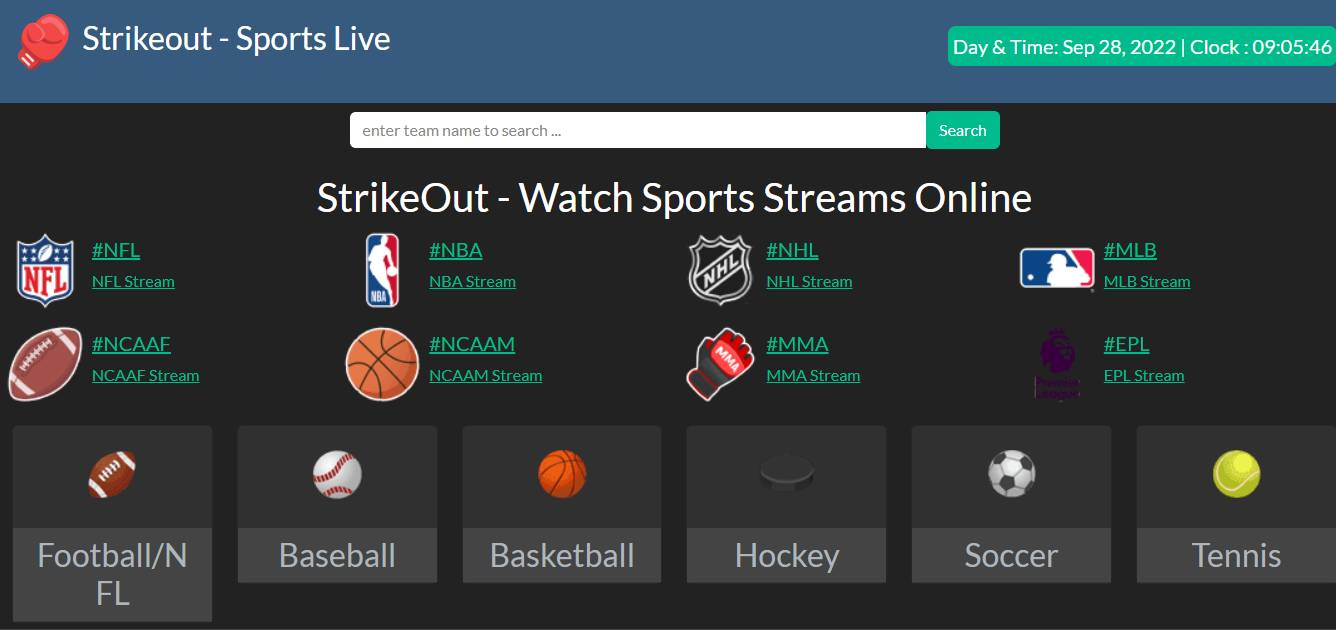Select the Hockey category label
The image size is (1336, 630).
click(x=786, y=555)
